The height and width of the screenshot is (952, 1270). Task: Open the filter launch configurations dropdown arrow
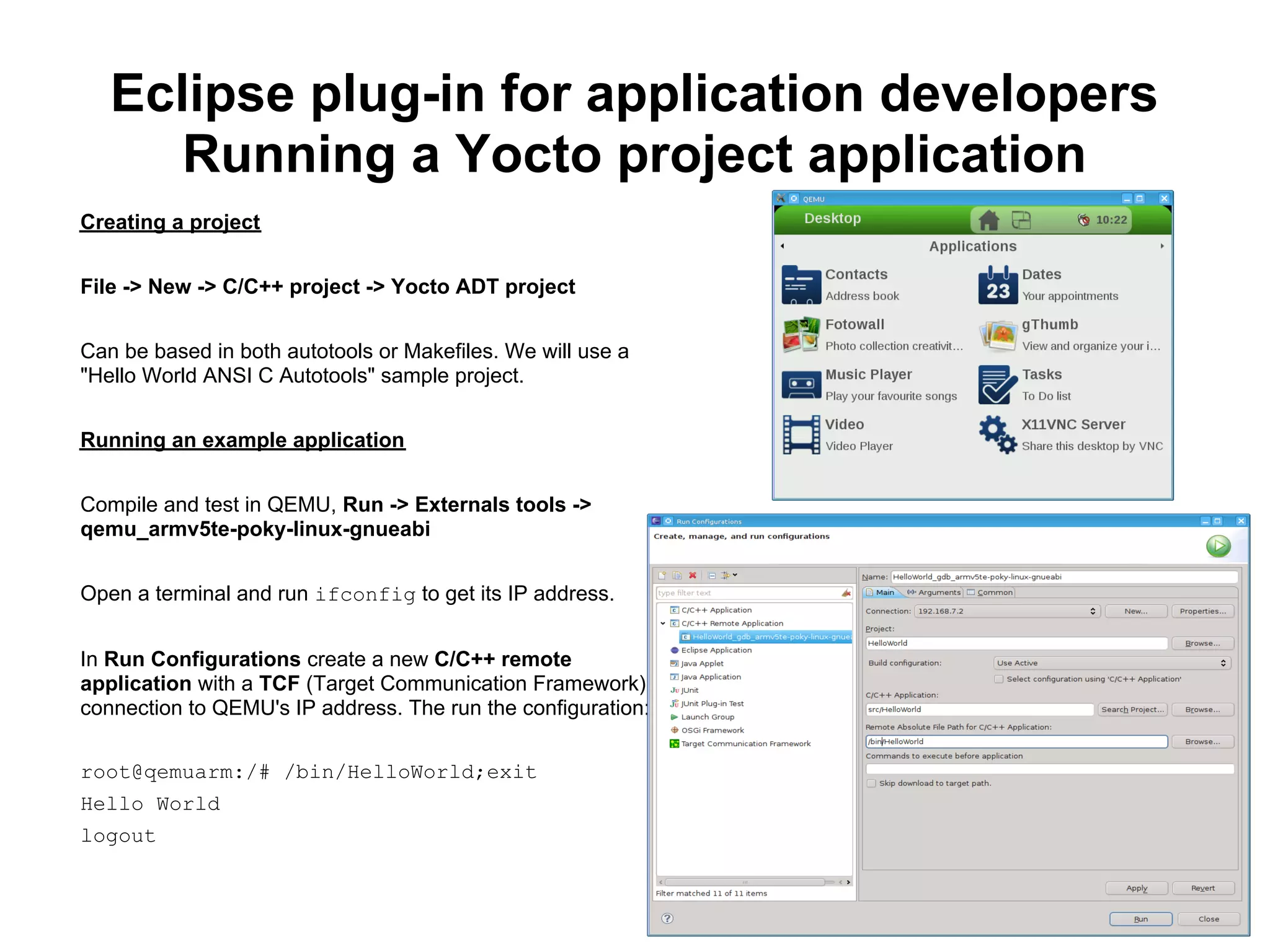735,575
